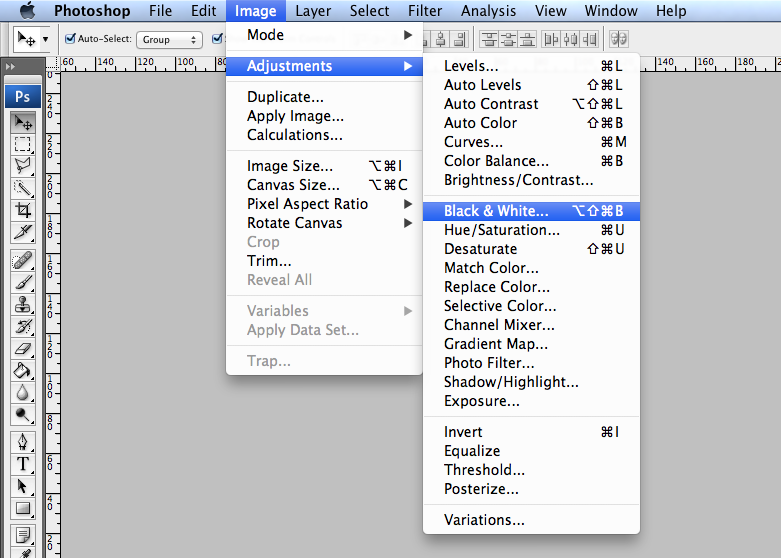Expand the toolbox with double-arrow
The width and height of the screenshot is (781, 558).
[x=10, y=66]
